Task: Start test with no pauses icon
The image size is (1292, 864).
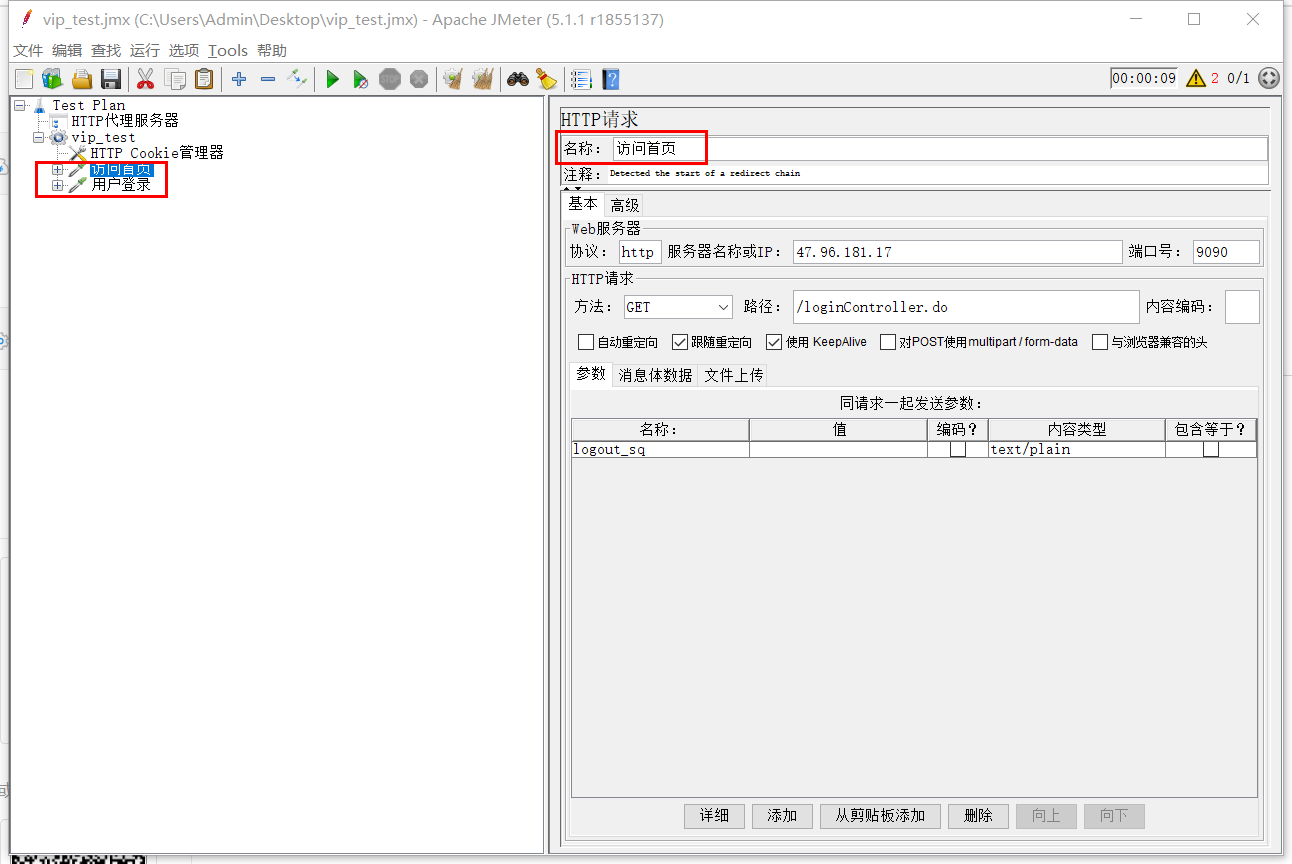Action: pyautogui.click(x=361, y=79)
